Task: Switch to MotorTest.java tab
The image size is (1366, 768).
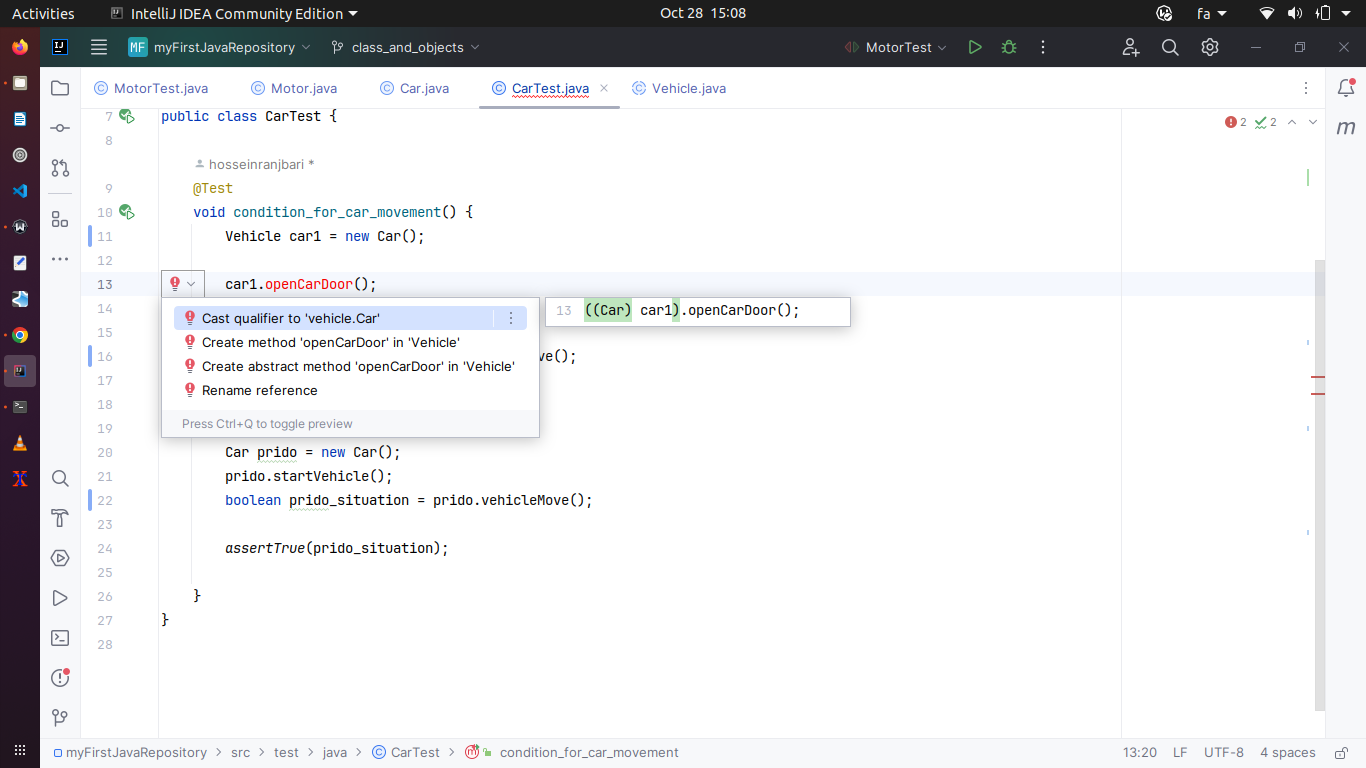Action: point(152,88)
